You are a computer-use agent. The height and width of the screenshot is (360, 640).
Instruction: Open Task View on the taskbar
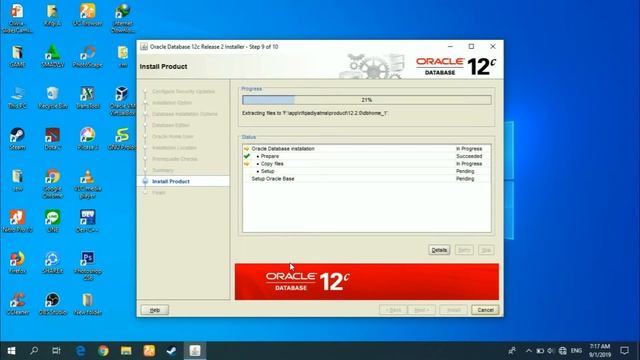56,351
